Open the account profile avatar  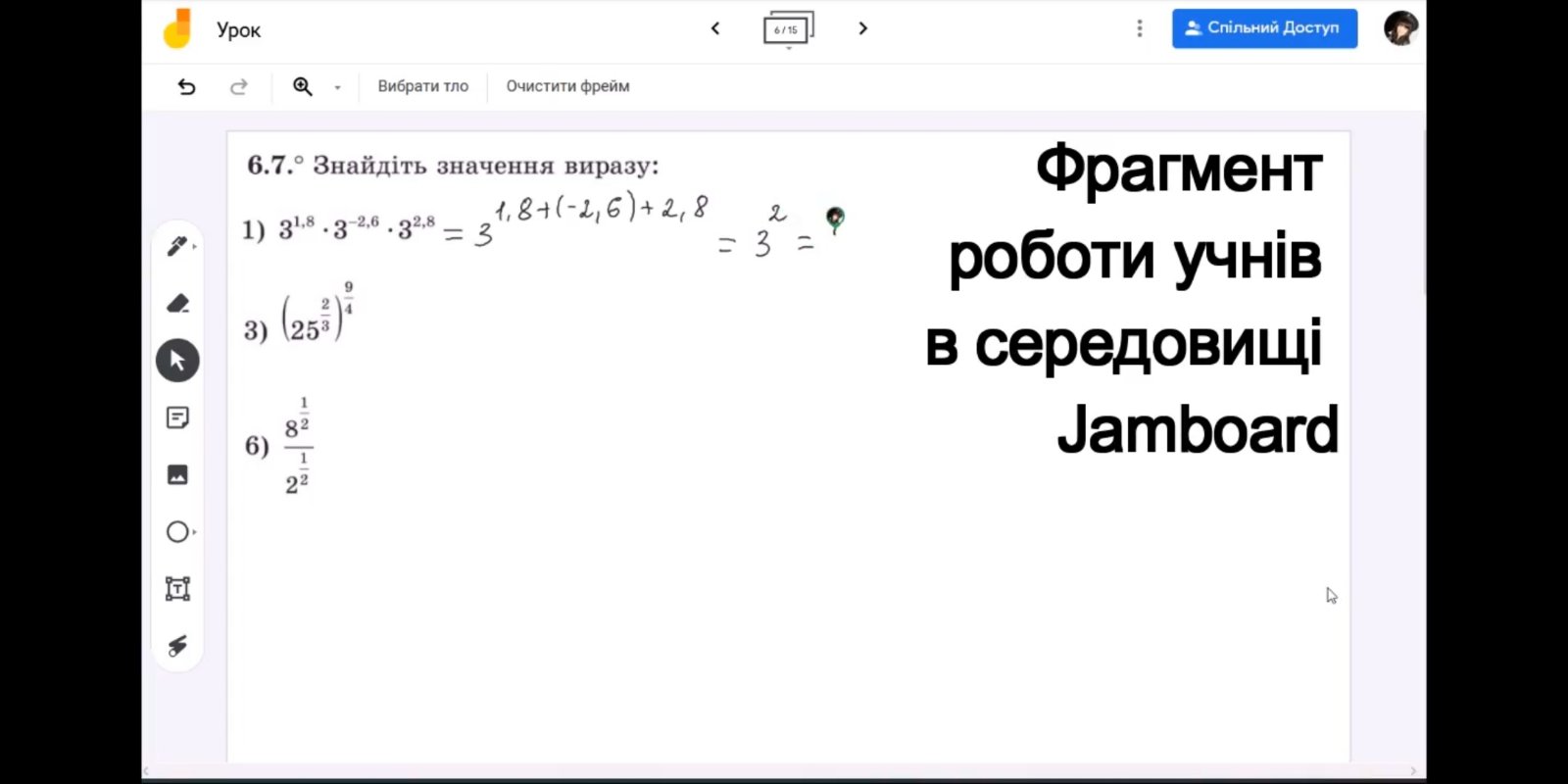(1400, 28)
